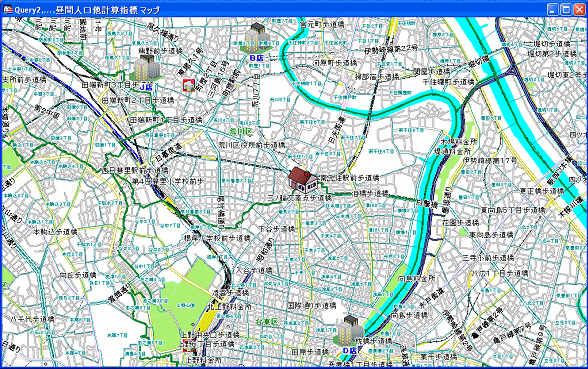Click the red-roofed house marker
The image size is (588, 369).
coord(303,180)
